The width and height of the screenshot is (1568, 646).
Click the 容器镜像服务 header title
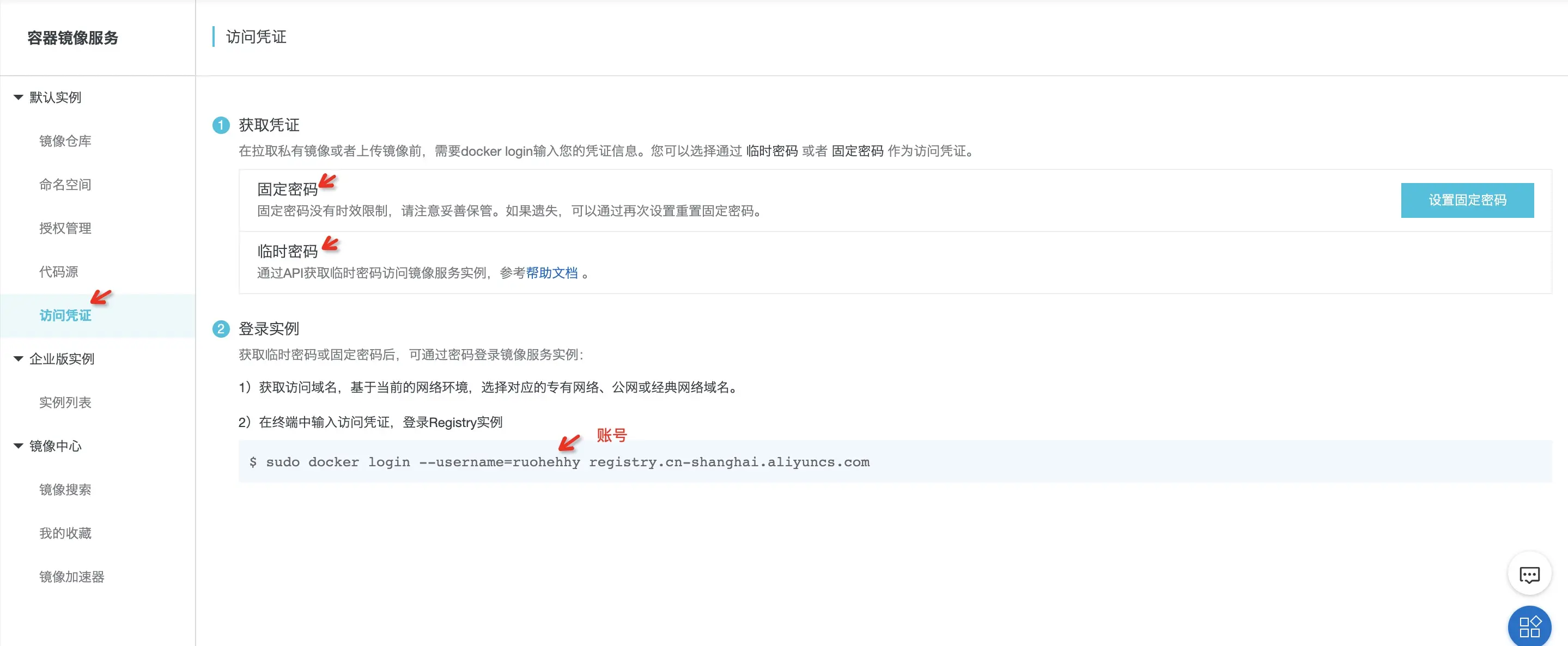[x=72, y=38]
